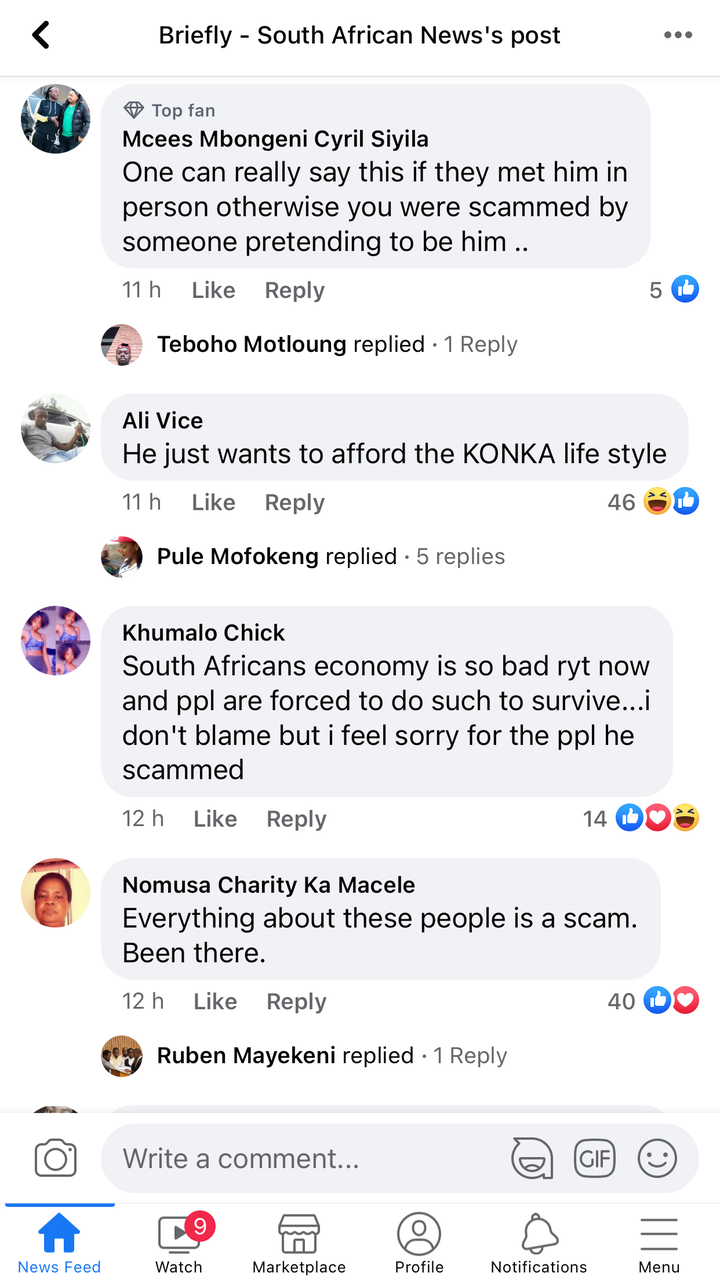Reply to Mcees Mbongeni Cyril Siyila's comment
The image size is (720, 1280).
(x=294, y=290)
